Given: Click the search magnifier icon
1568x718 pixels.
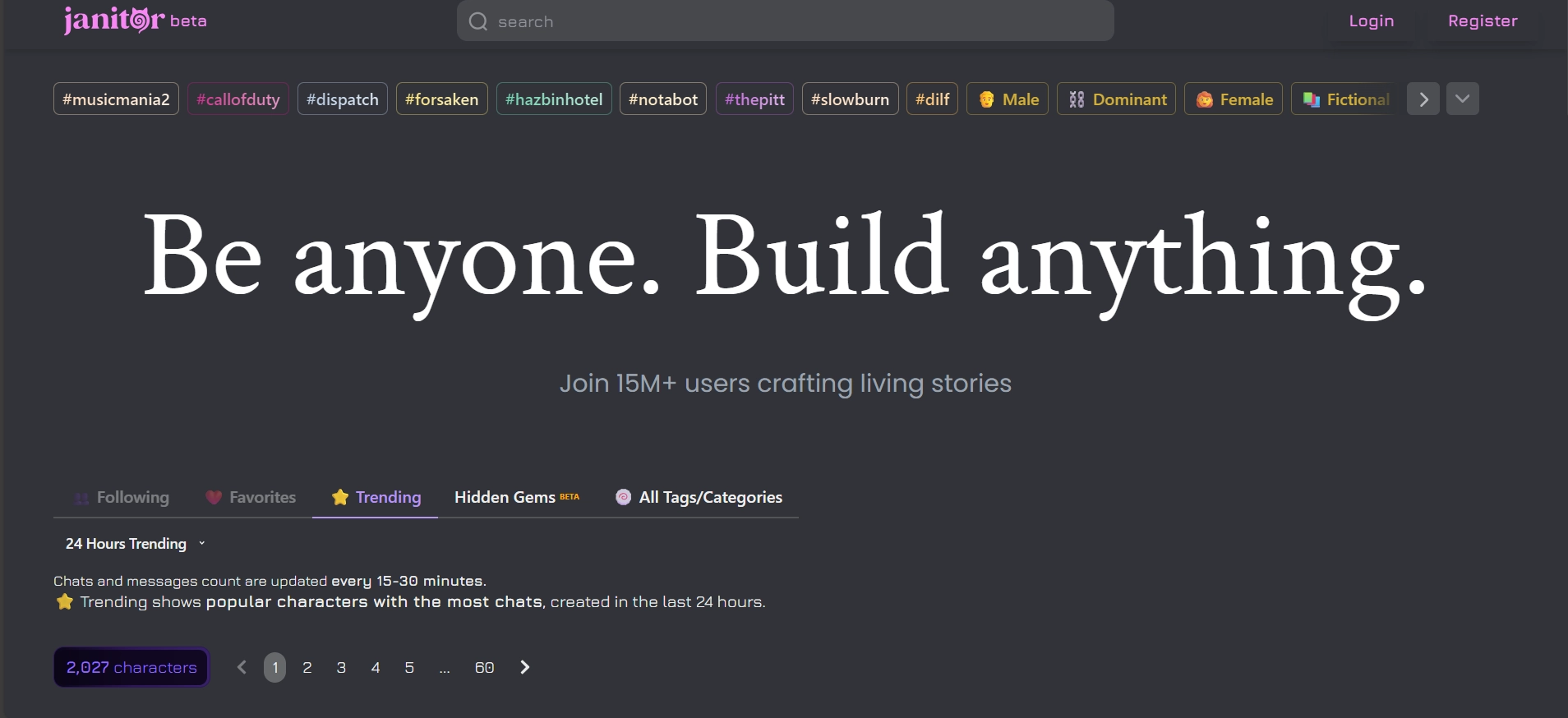Looking at the screenshot, I should pos(478,21).
